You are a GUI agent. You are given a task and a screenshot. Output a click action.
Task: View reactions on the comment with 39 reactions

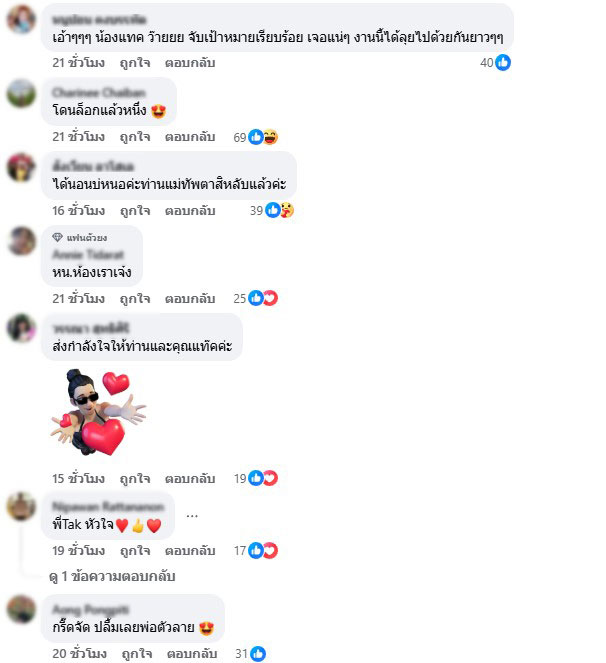pyautogui.click(x=280, y=210)
